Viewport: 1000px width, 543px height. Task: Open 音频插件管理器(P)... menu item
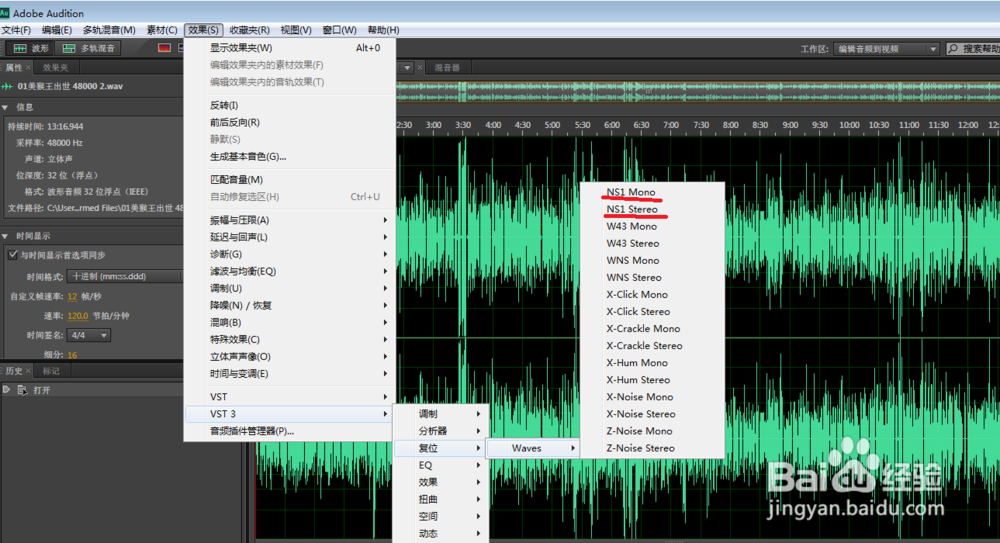point(288,431)
